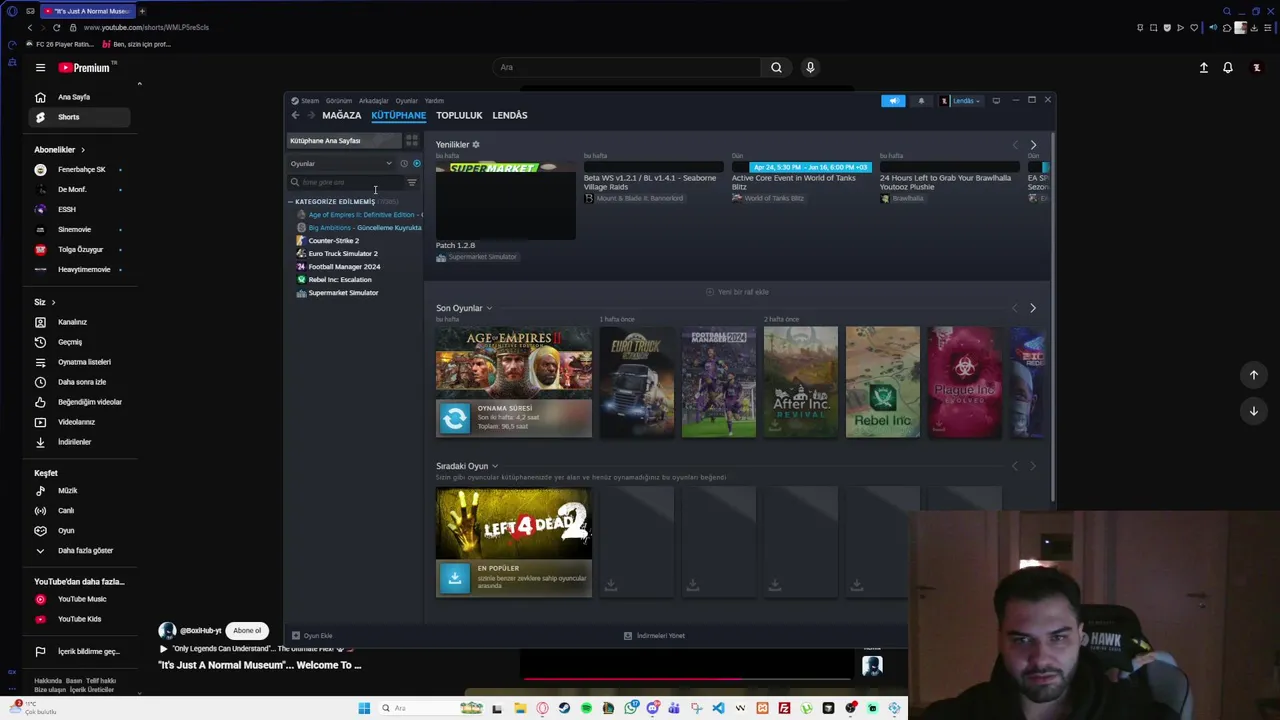Expand the Siz section in YouTube sidebar
The image size is (1280, 720).
45,302
